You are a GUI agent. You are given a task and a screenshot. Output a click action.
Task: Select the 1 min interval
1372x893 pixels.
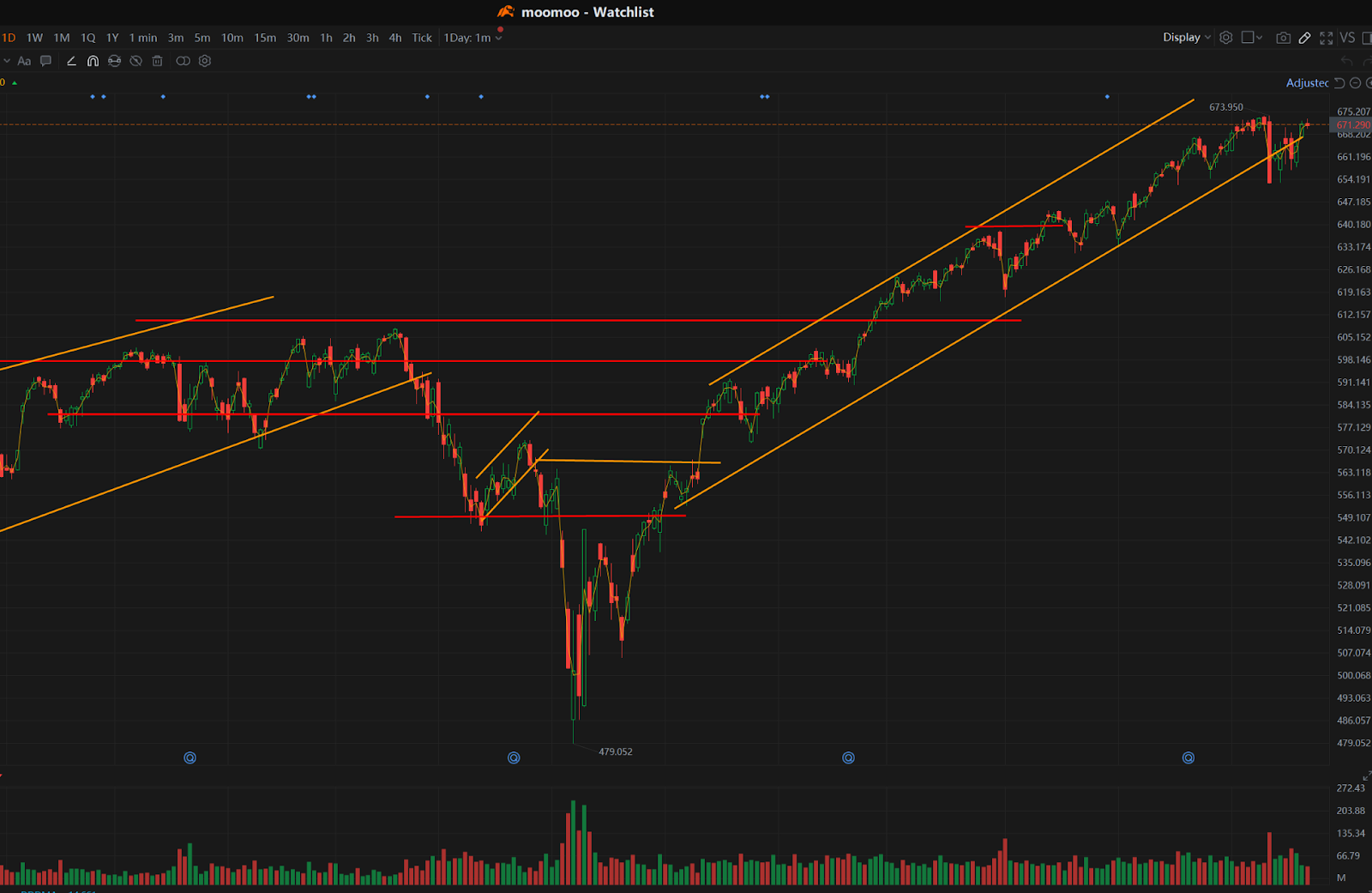coord(143,38)
